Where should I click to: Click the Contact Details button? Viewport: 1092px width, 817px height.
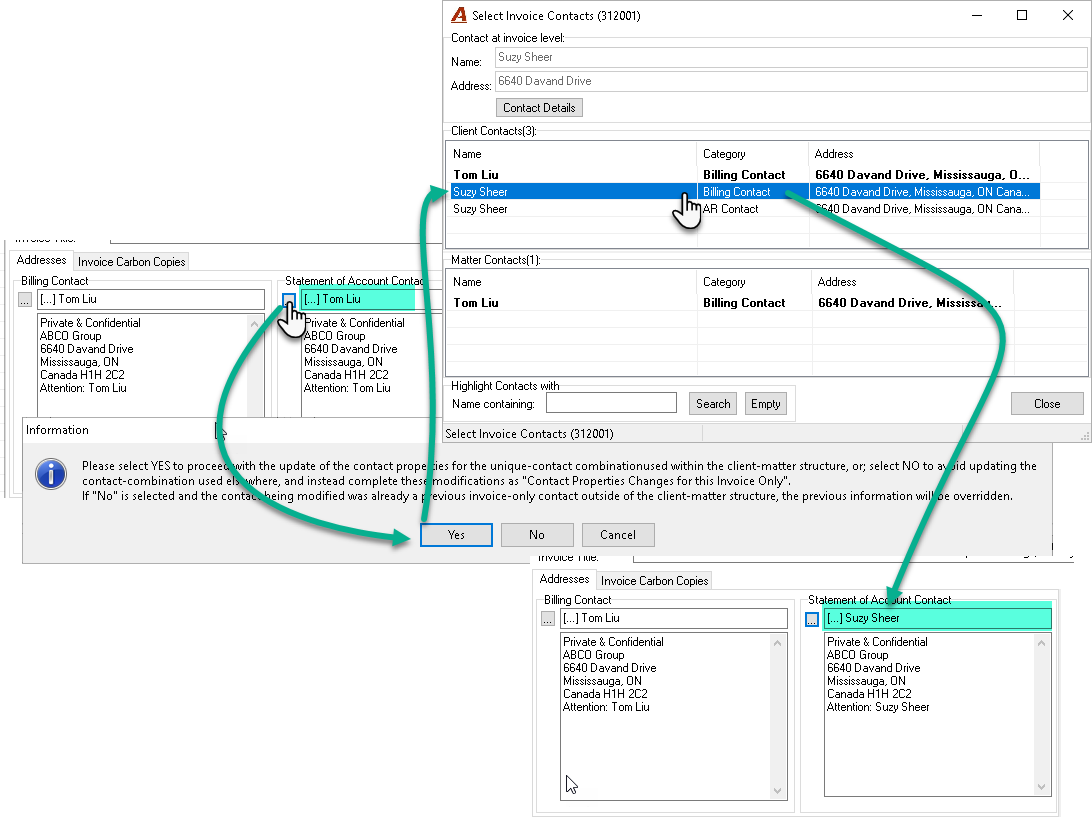point(539,108)
